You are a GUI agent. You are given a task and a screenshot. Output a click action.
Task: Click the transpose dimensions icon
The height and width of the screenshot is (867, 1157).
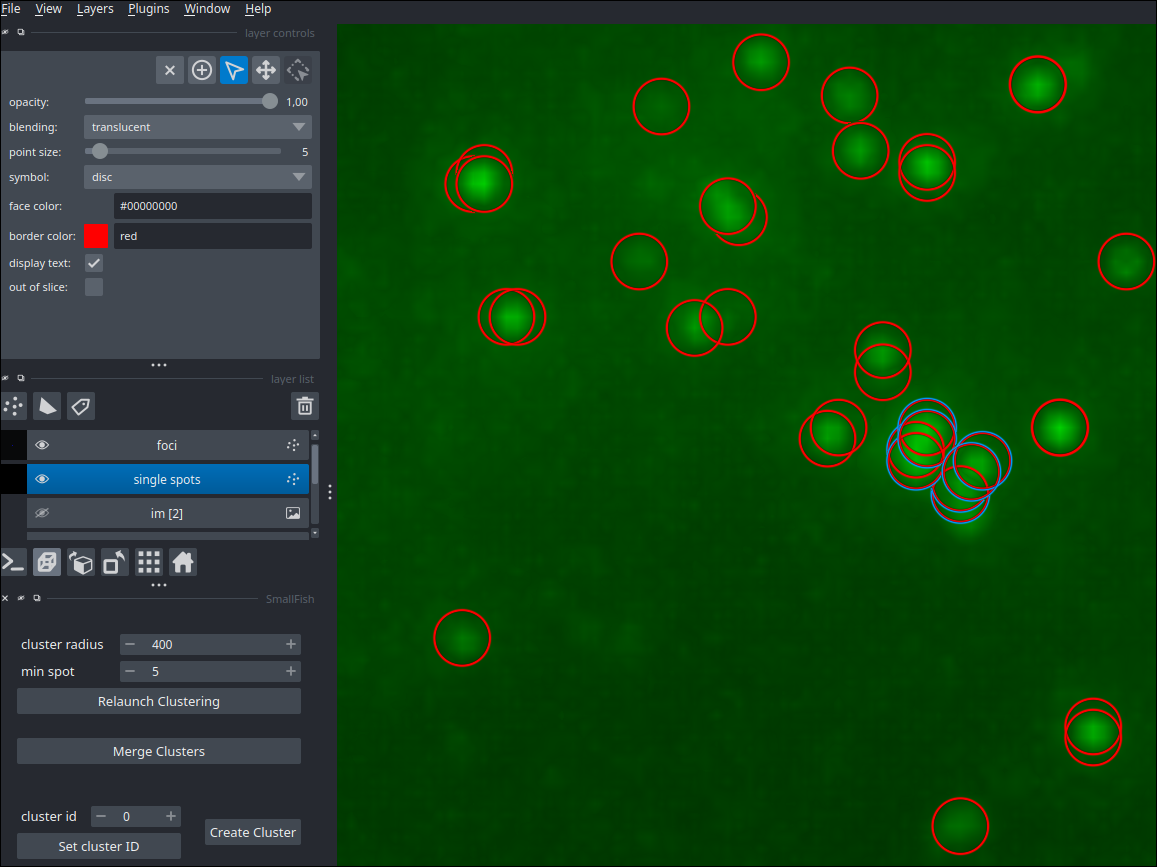click(115, 563)
